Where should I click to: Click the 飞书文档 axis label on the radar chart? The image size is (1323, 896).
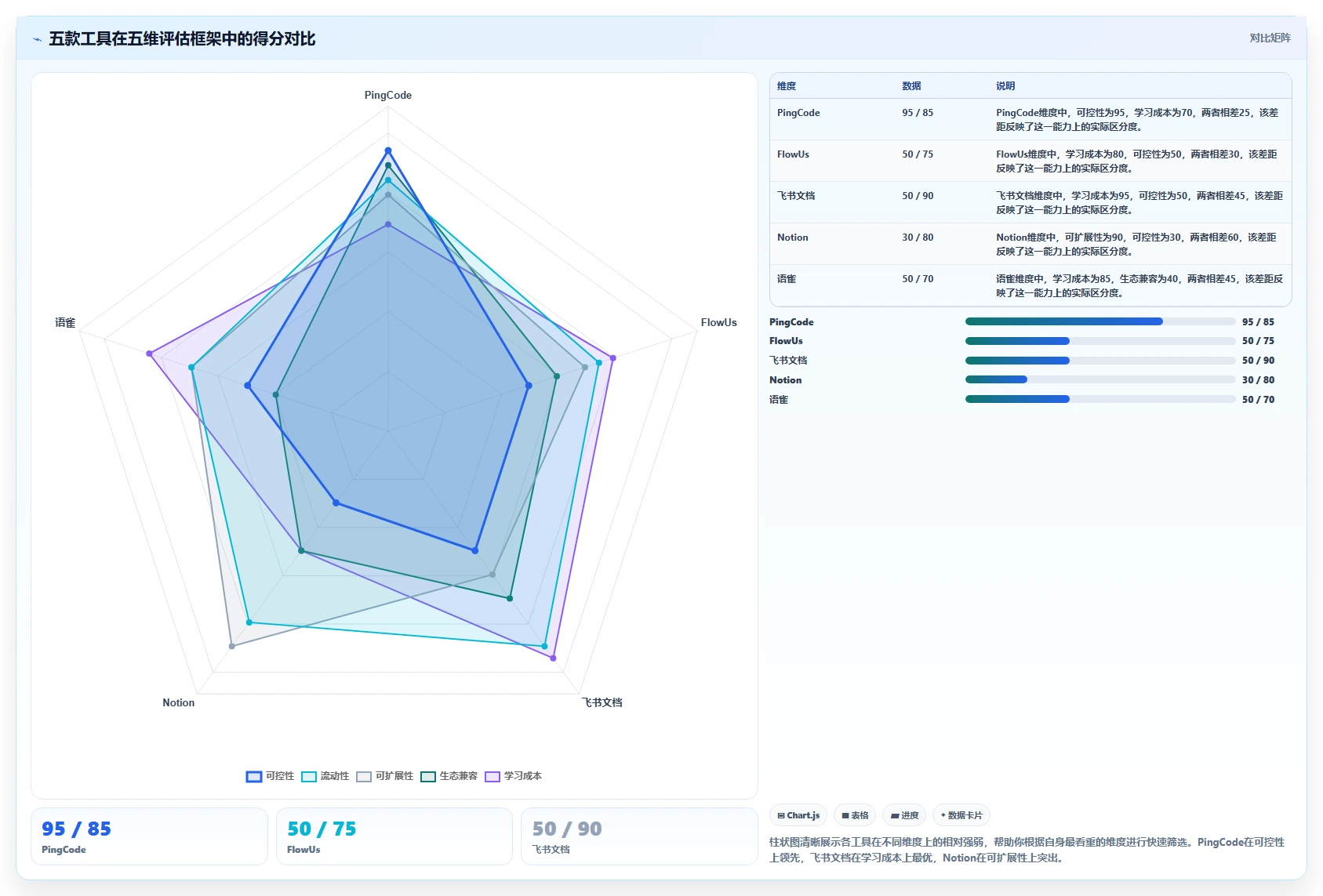click(x=602, y=702)
